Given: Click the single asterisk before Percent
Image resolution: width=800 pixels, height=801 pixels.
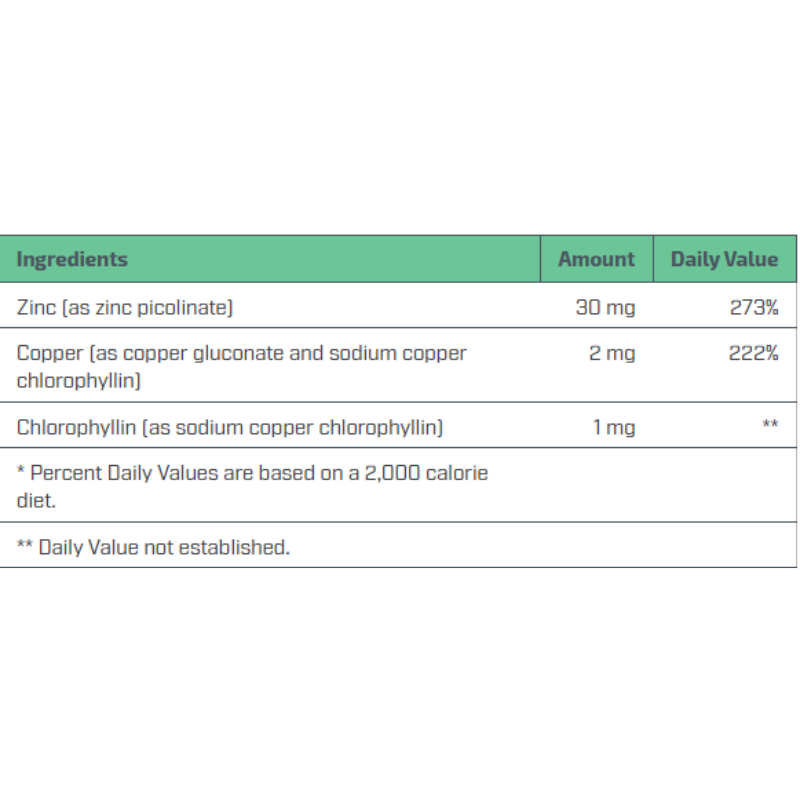Looking at the screenshot, I should (20, 470).
